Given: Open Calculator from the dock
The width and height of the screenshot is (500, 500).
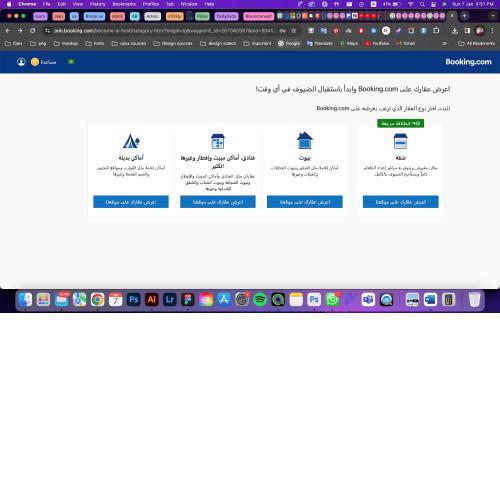Looking at the screenshot, I should [449, 300].
